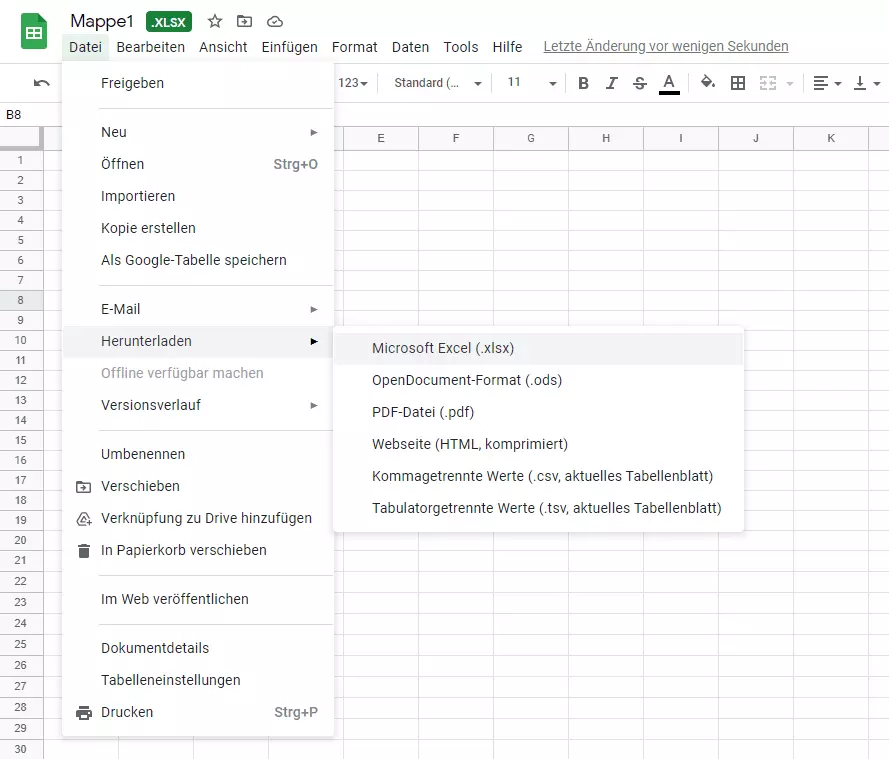Expand the horizontal alignment dropdown
The image size is (889, 759).
pyautogui.click(x=826, y=83)
